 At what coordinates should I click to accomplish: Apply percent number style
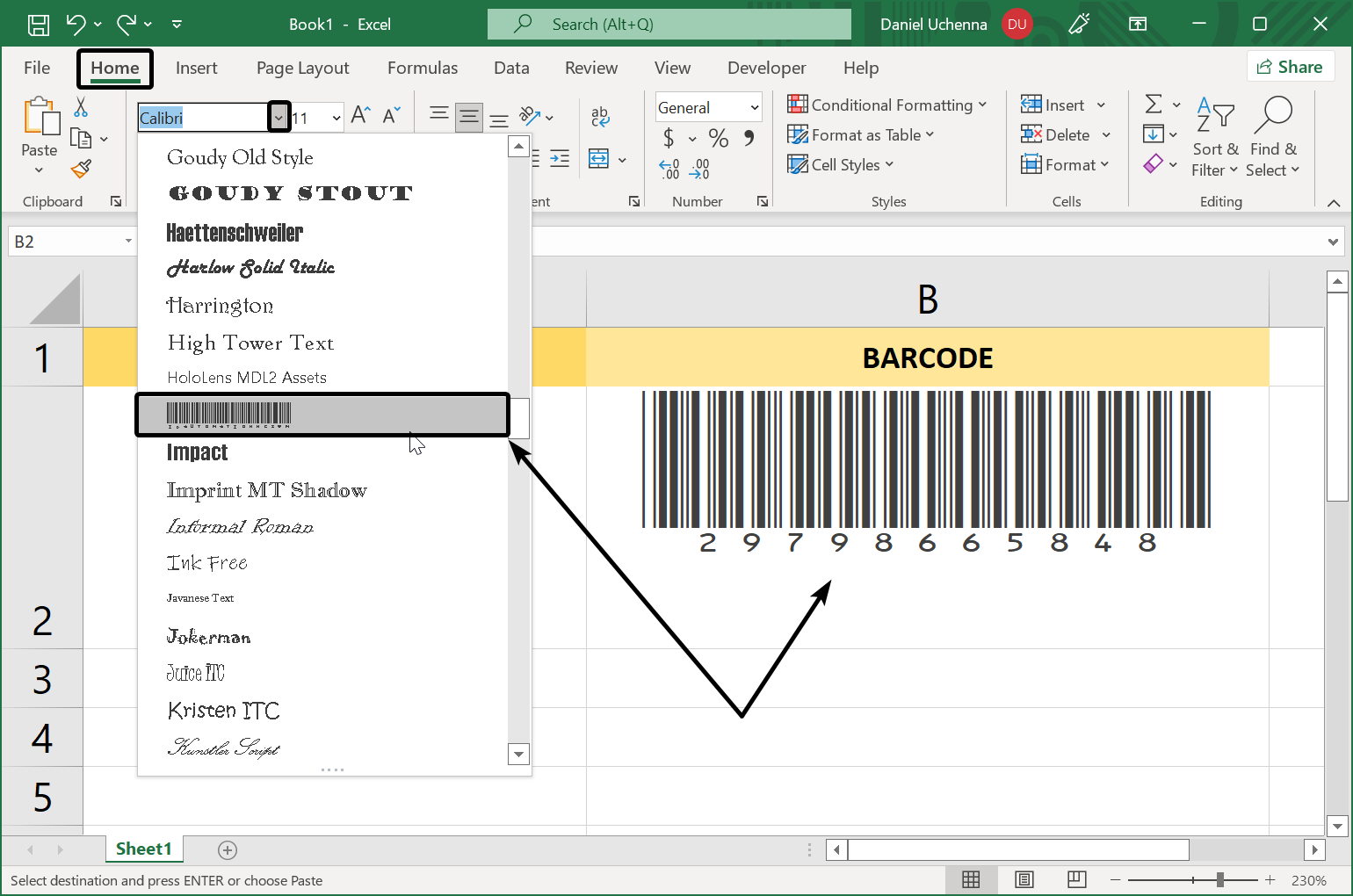pyautogui.click(x=718, y=138)
